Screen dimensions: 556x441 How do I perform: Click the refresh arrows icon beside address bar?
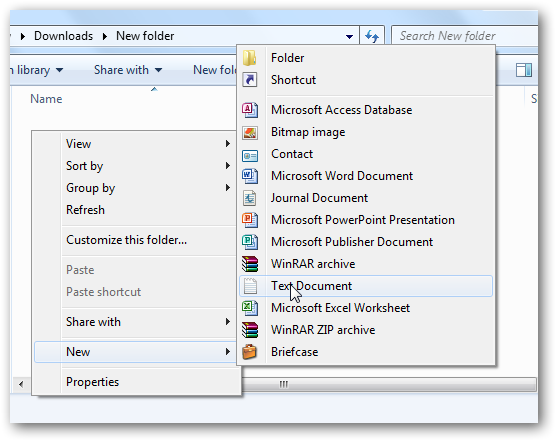(x=372, y=36)
